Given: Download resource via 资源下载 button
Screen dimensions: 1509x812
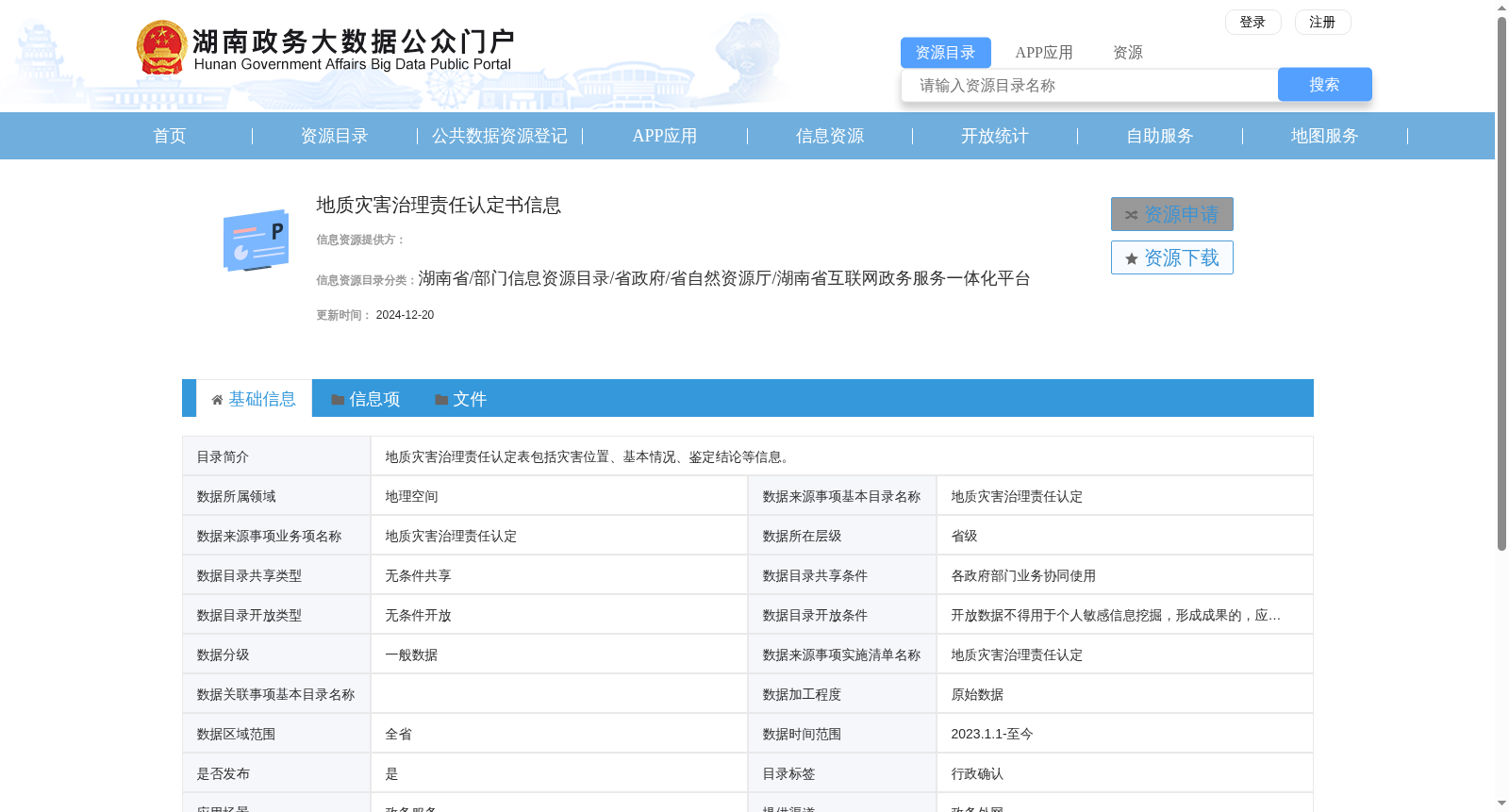Looking at the screenshot, I should pyautogui.click(x=1171, y=257).
